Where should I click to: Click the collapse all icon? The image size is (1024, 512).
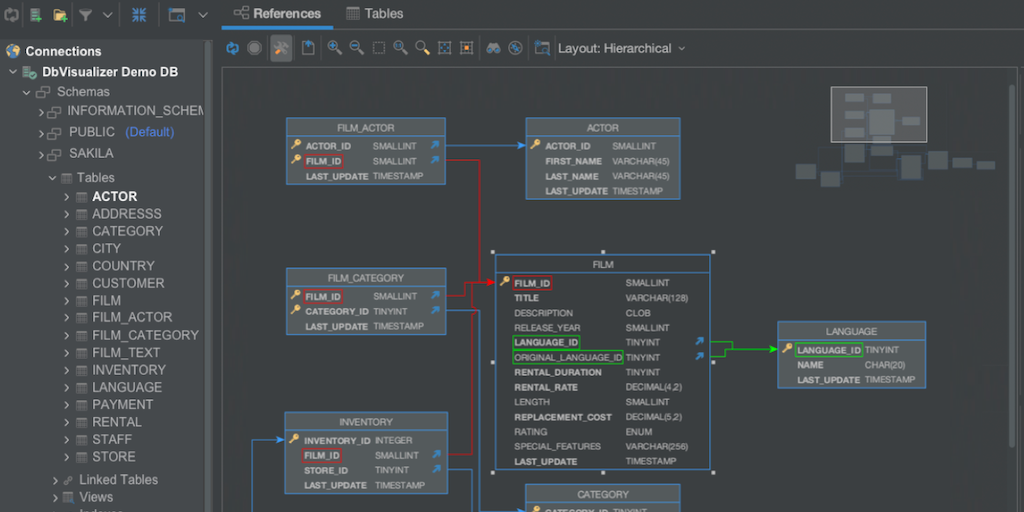click(139, 15)
